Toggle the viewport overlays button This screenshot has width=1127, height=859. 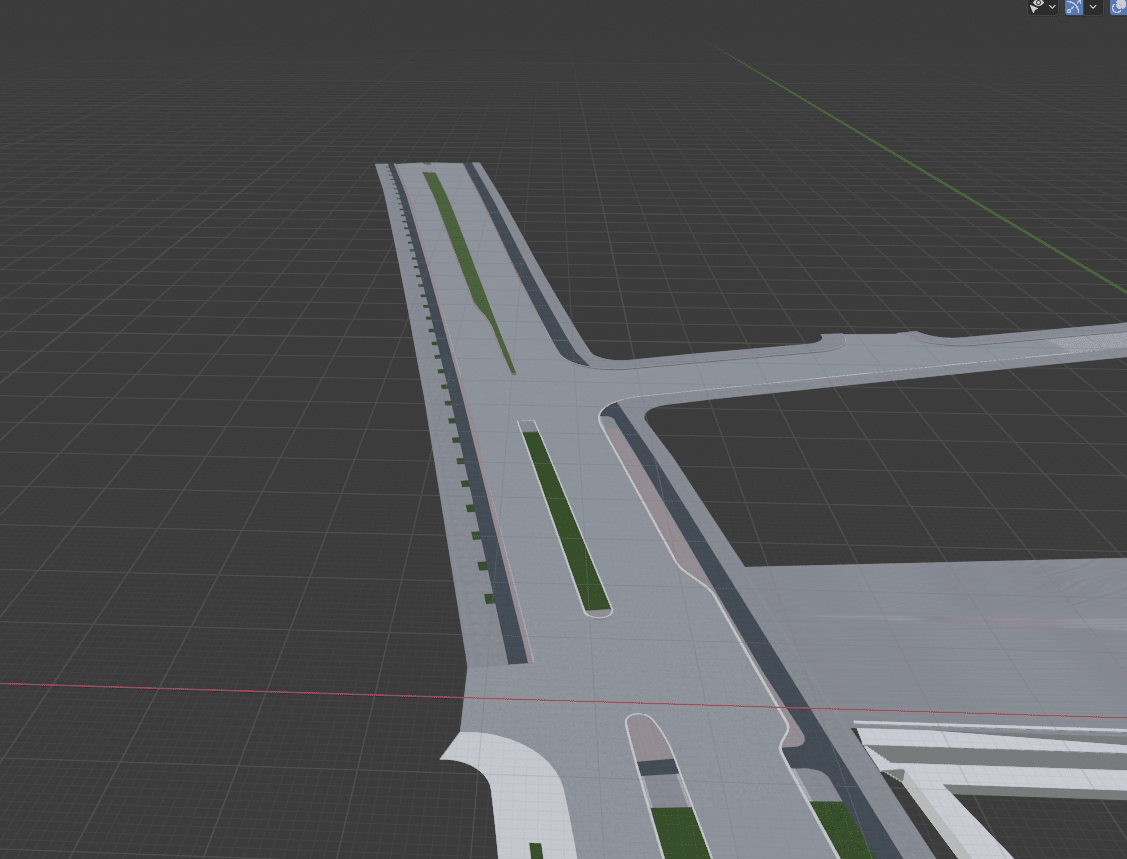[x=1119, y=7]
